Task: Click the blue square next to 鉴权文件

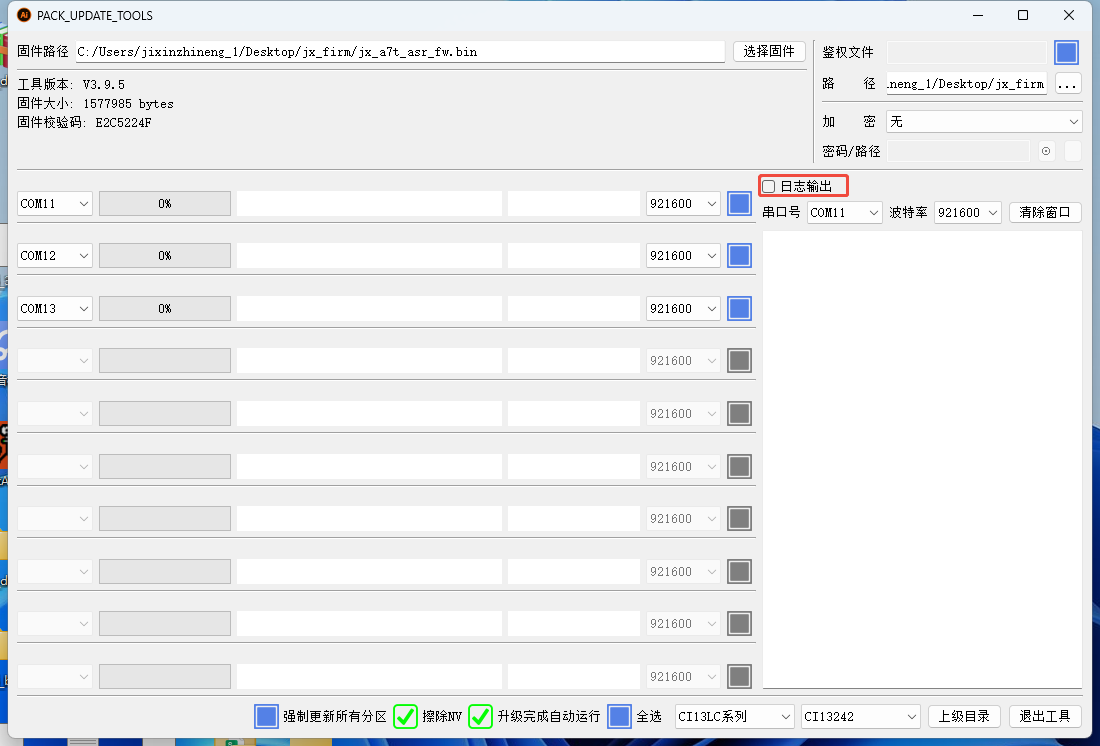Action: pos(1066,52)
